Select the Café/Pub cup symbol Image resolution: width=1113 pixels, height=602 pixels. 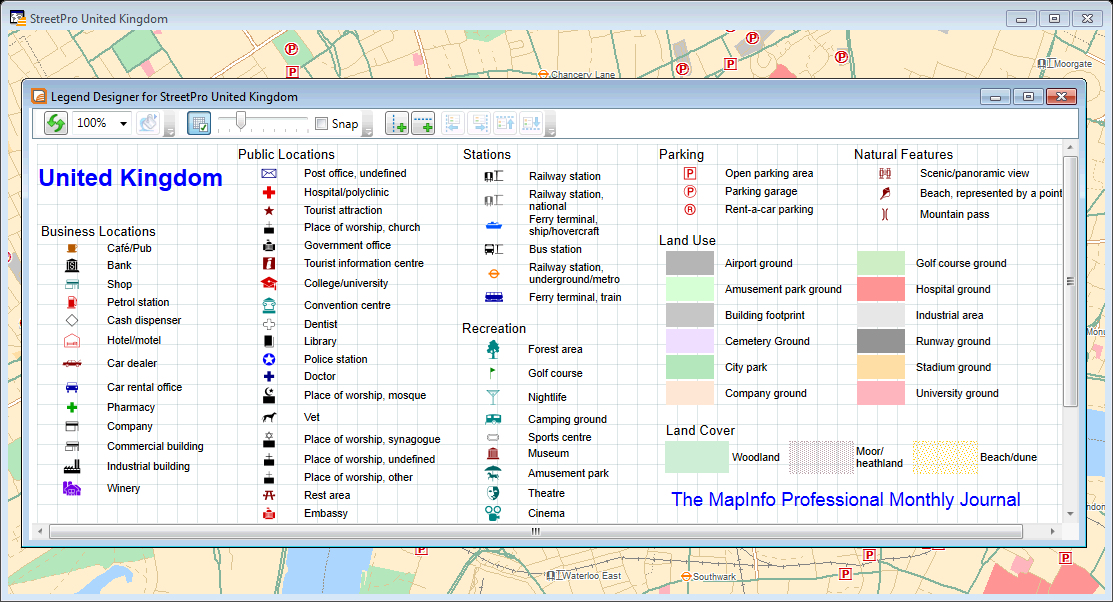click(x=72, y=248)
